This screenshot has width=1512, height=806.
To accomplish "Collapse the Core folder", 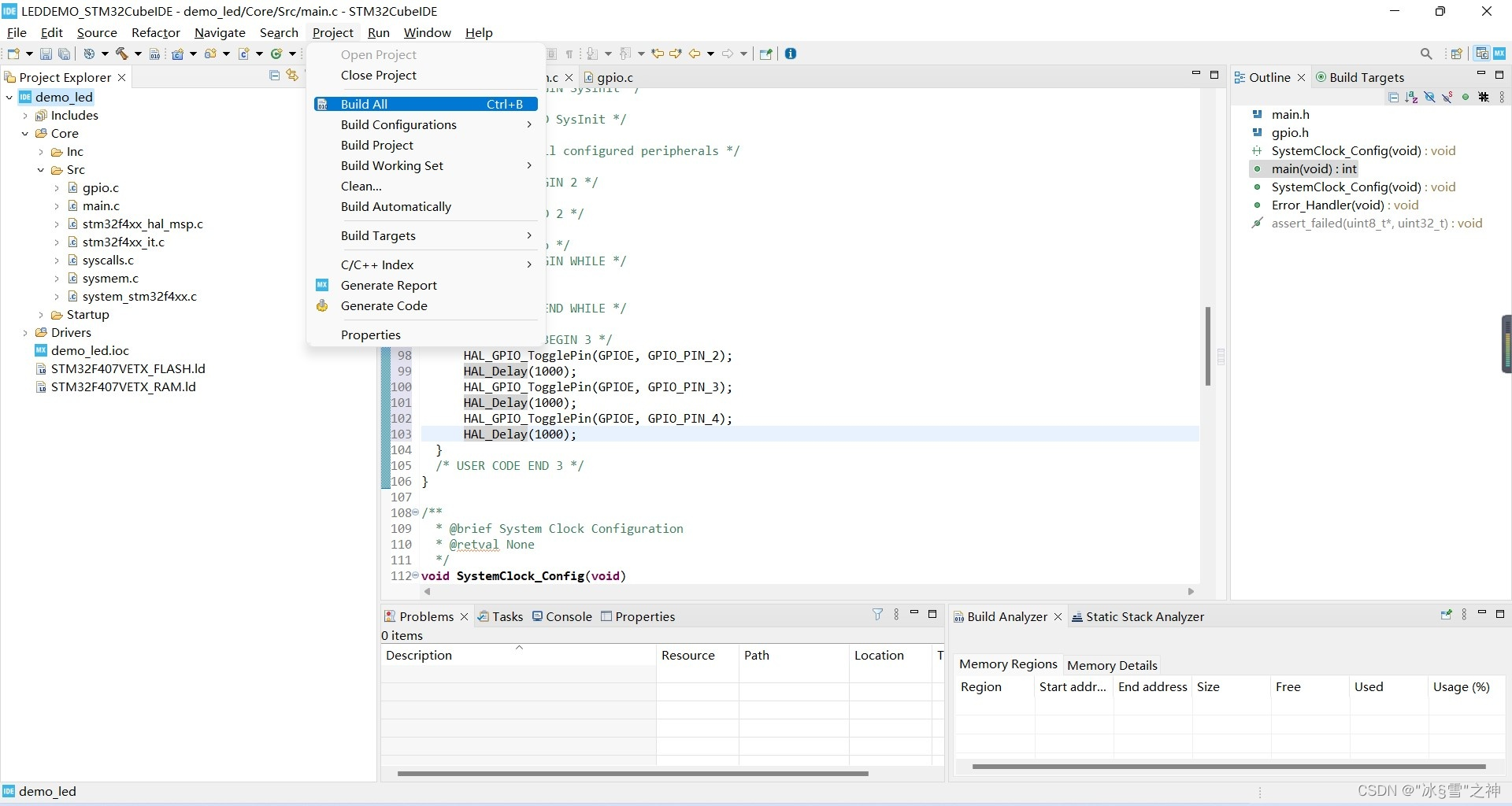I will click(x=25, y=134).
